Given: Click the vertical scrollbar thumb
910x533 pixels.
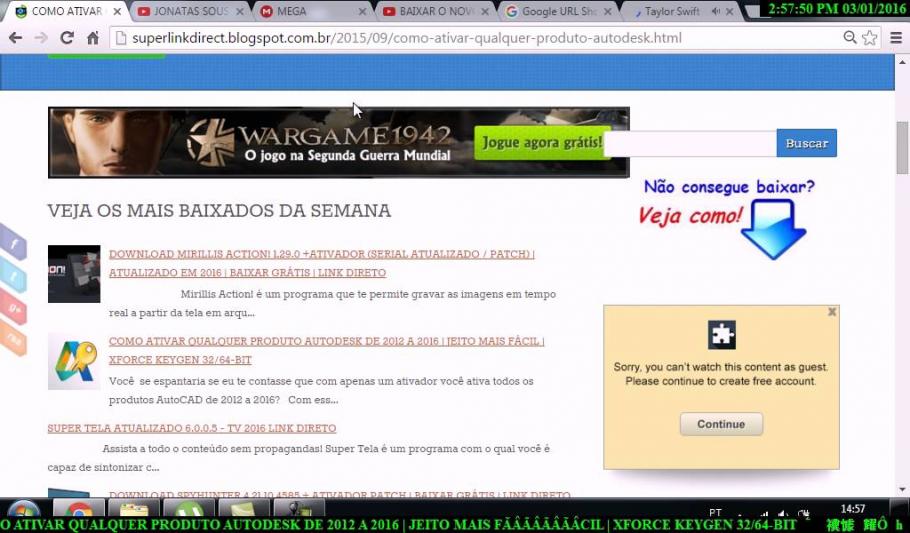Looking at the screenshot, I should tap(902, 147).
